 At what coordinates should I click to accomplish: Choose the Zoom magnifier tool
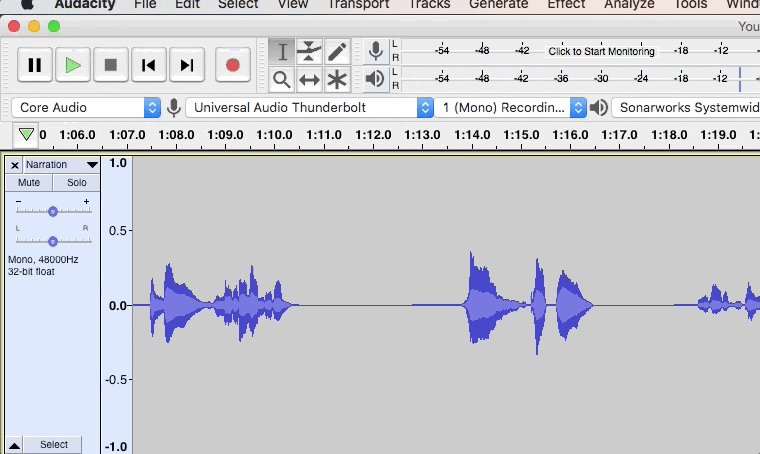pos(283,79)
